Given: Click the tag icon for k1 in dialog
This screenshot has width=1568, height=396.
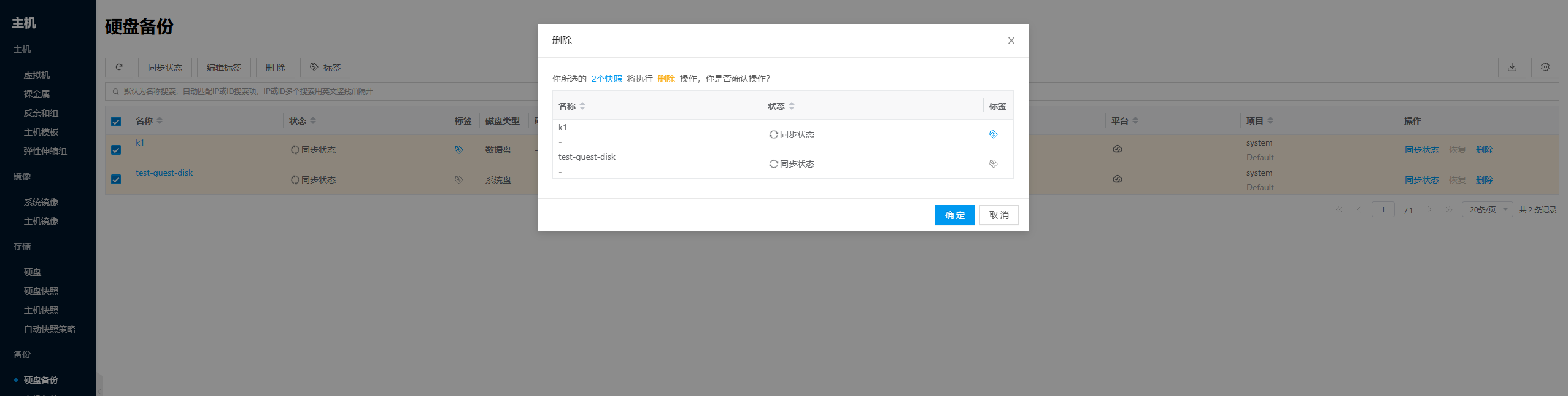Looking at the screenshot, I should [993, 134].
